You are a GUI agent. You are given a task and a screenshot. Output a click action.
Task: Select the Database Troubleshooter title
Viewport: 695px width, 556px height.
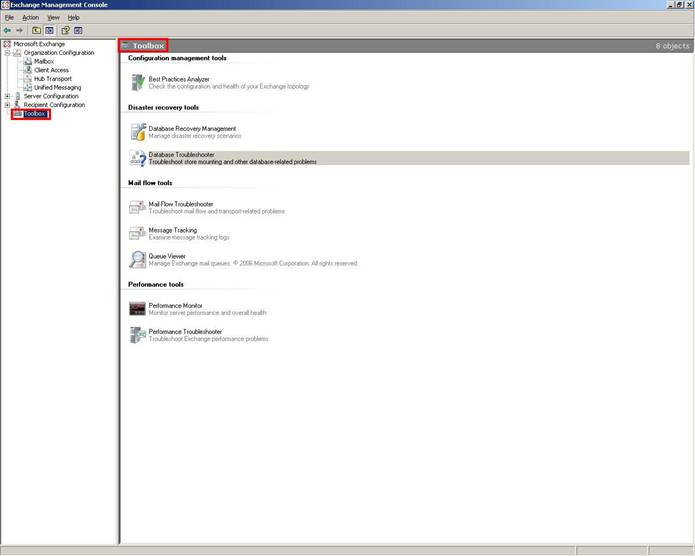[182, 155]
